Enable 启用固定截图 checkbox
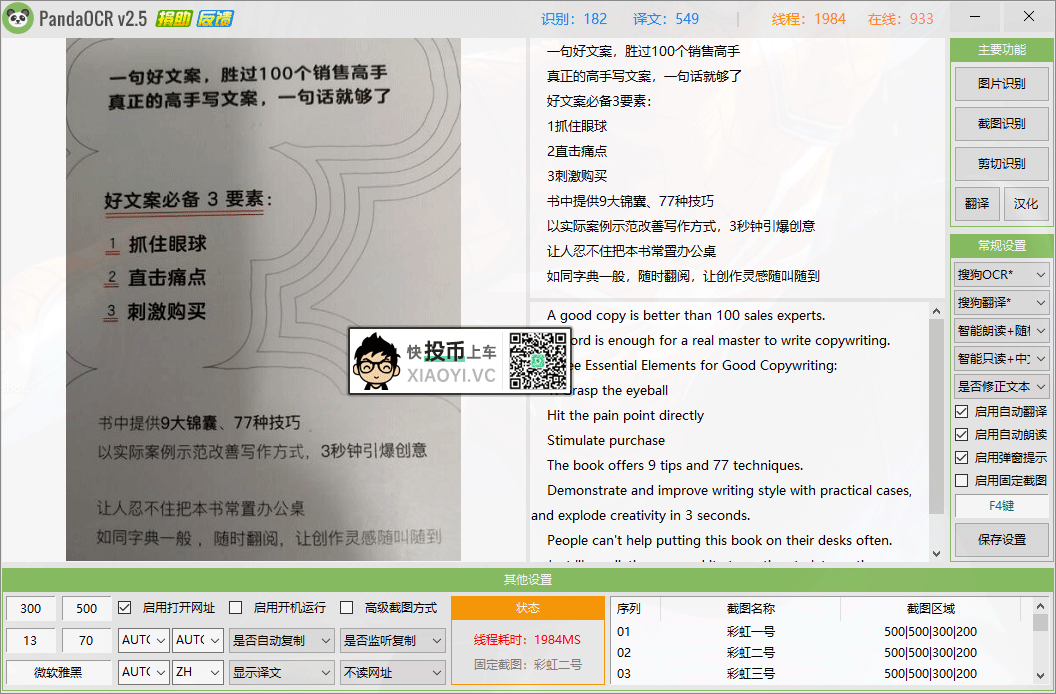 point(962,480)
